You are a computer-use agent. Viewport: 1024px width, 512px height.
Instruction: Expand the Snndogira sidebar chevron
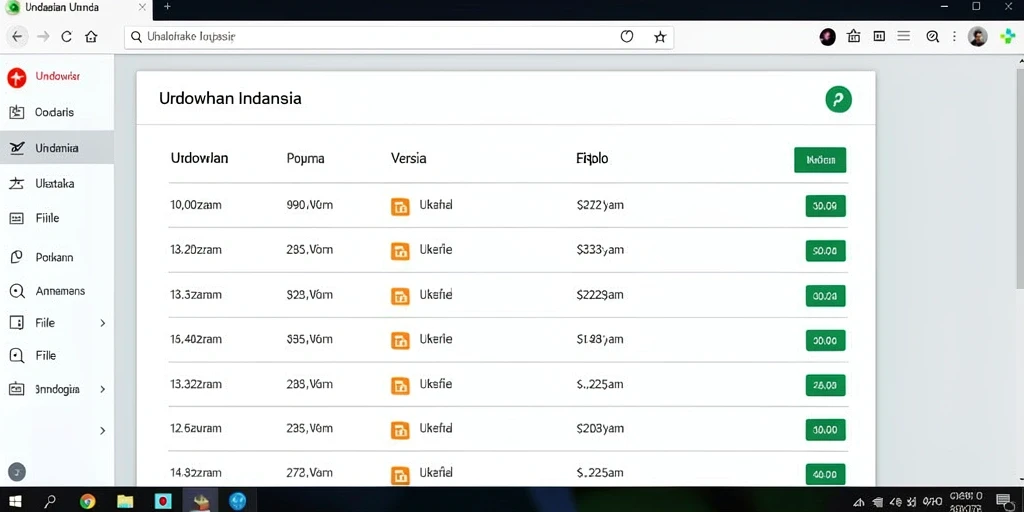[103, 389]
